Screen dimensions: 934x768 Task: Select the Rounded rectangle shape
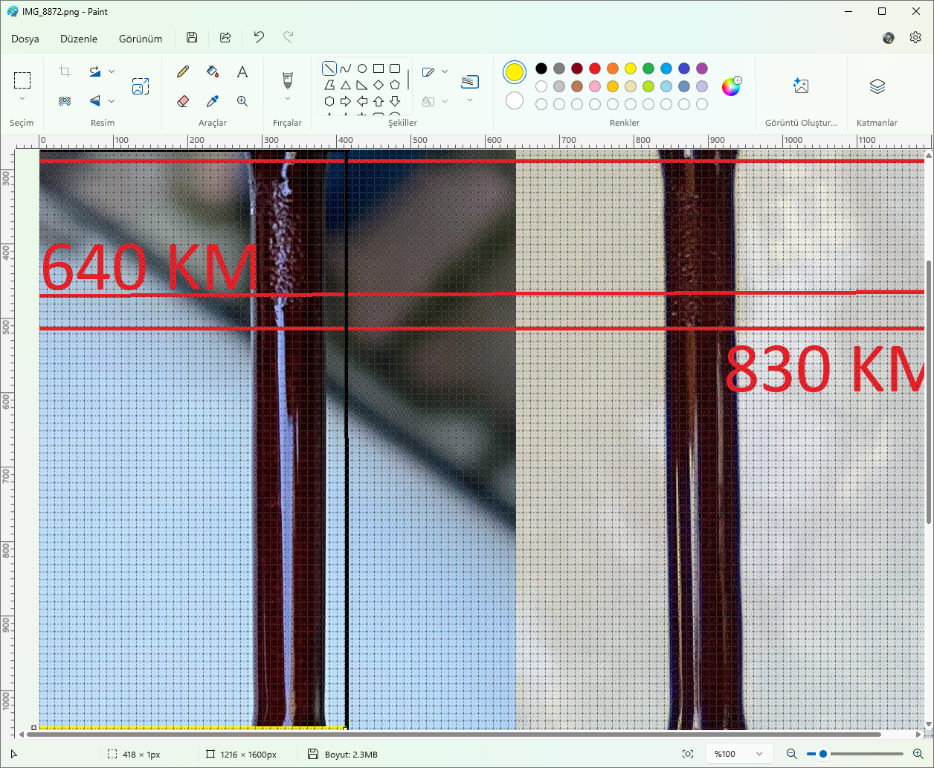[394, 69]
